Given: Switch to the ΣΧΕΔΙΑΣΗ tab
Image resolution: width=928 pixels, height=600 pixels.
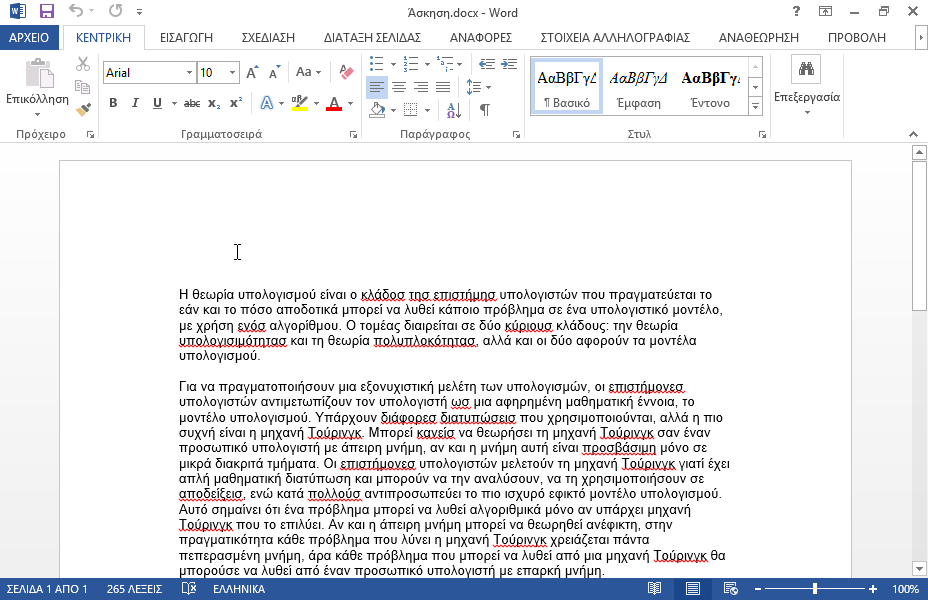Looking at the screenshot, I should point(268,37).
